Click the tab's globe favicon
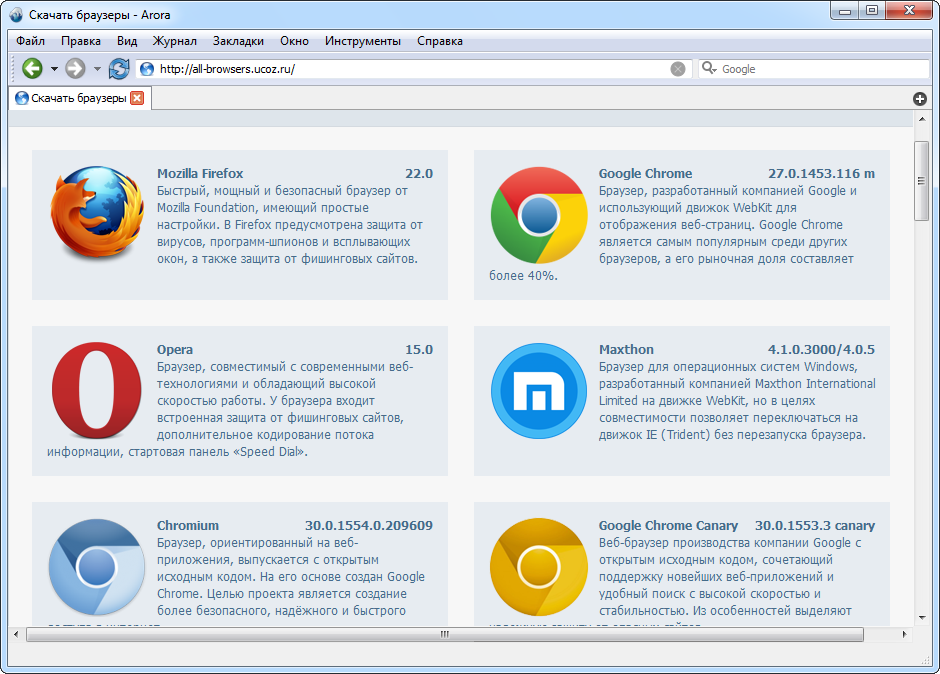The width and height of the screenshot is (940, 674). [22, 98]
